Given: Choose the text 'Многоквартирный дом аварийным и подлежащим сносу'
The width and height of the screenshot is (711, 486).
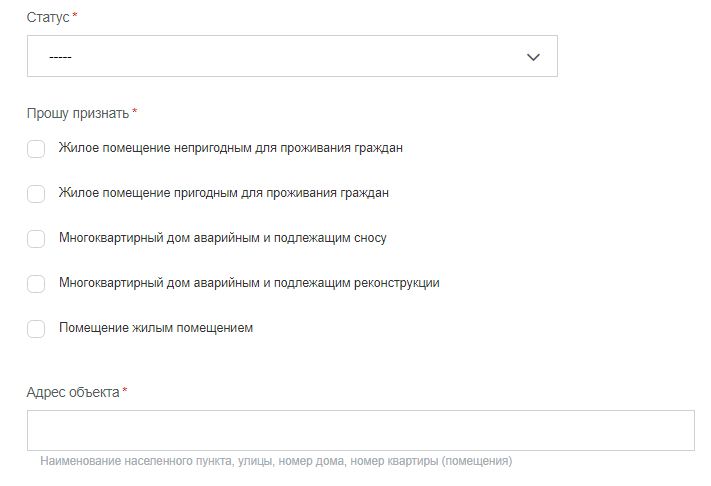Looking at the screenshot, I should click(223, 238).
